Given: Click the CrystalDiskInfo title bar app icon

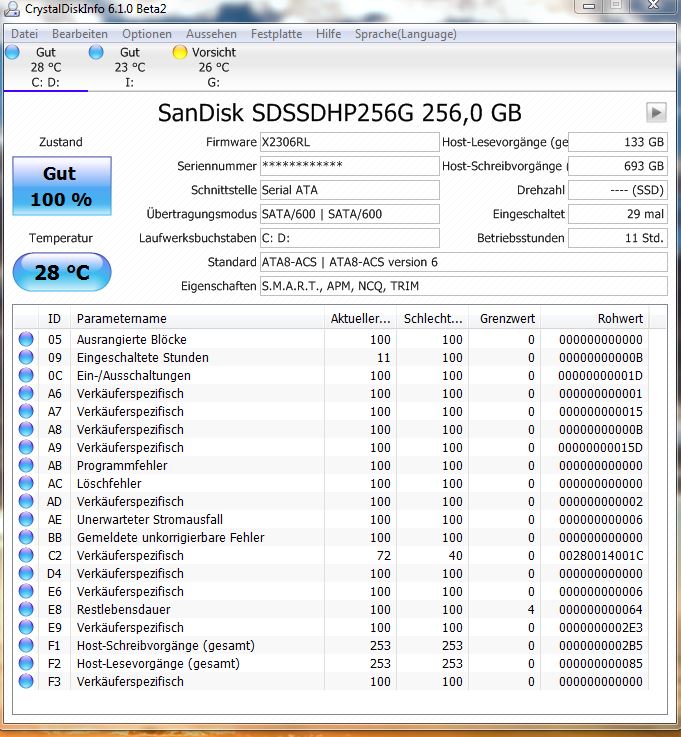Looking at the screenshot, I should point(12,8).
